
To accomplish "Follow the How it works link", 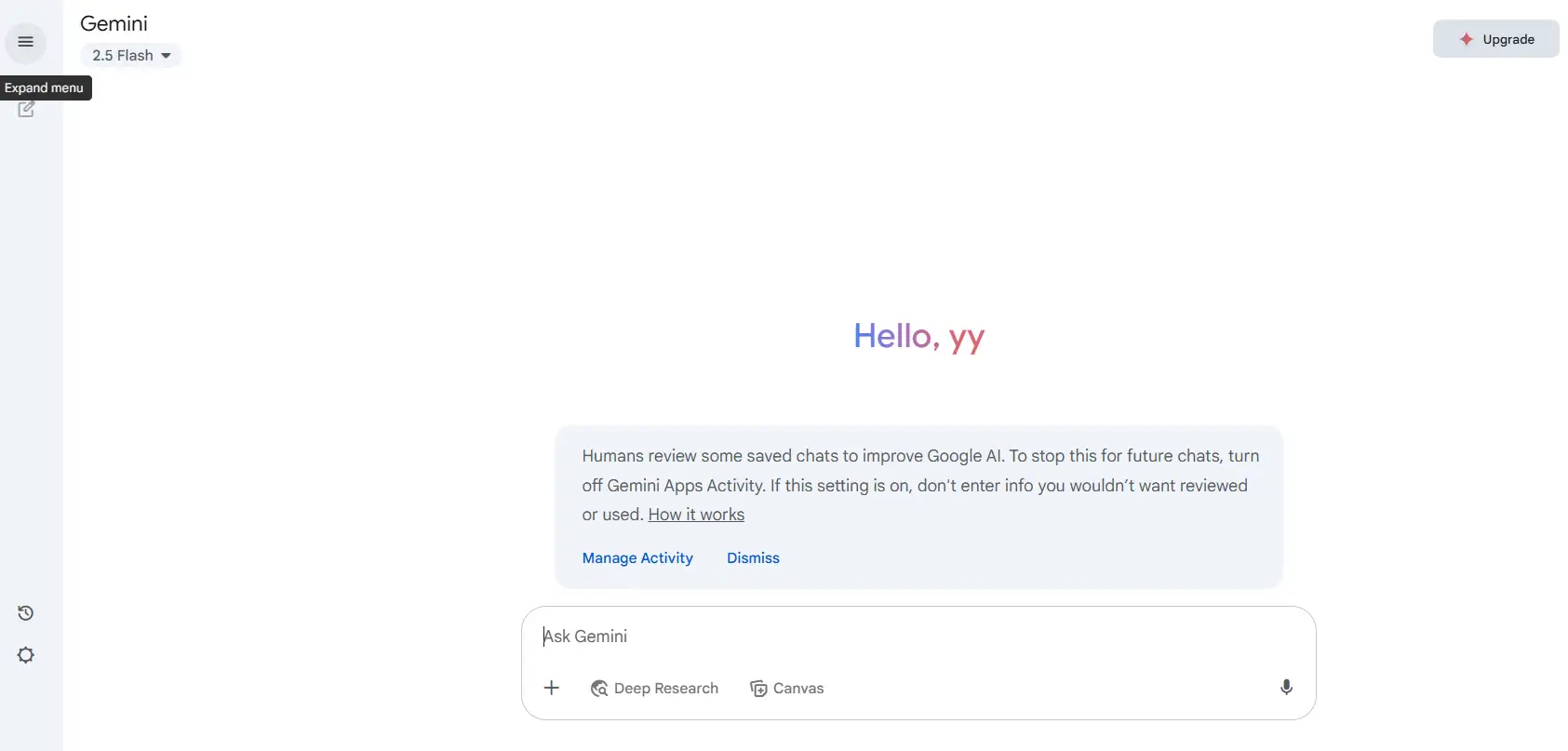I will [696, 515].
